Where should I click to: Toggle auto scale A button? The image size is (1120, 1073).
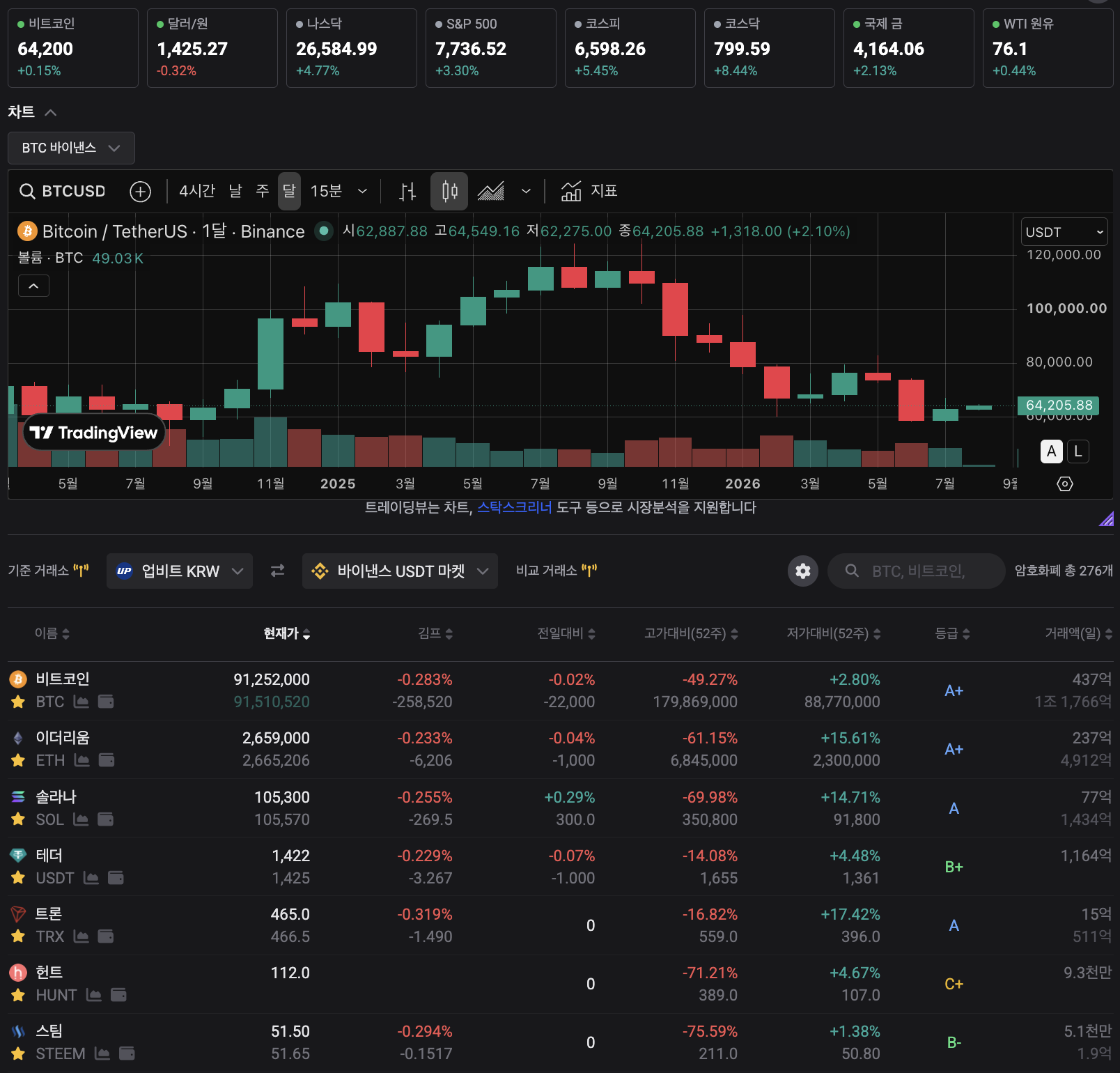click(1052, 451)
